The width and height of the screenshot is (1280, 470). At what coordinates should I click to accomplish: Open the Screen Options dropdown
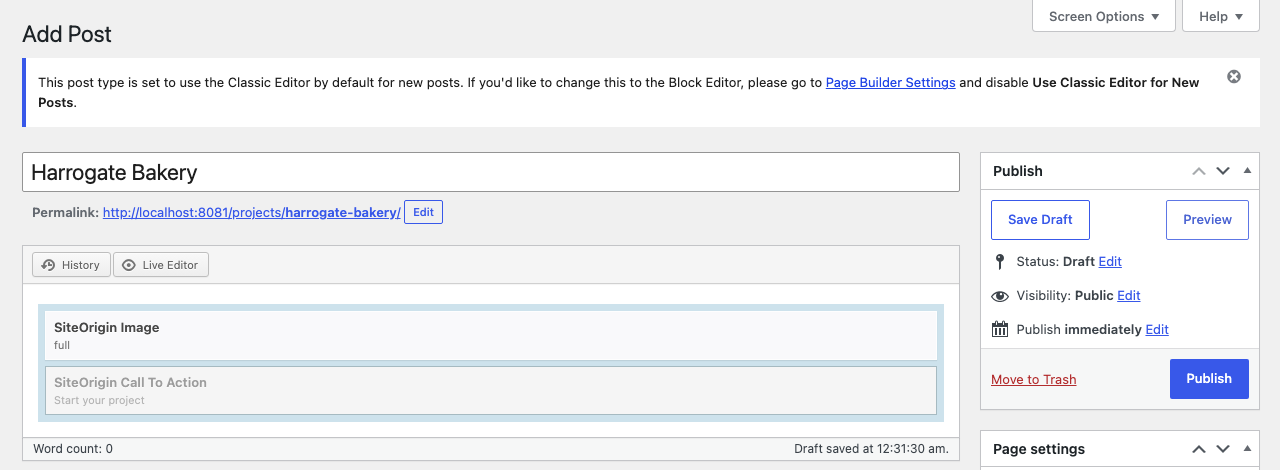point(1104,16)
